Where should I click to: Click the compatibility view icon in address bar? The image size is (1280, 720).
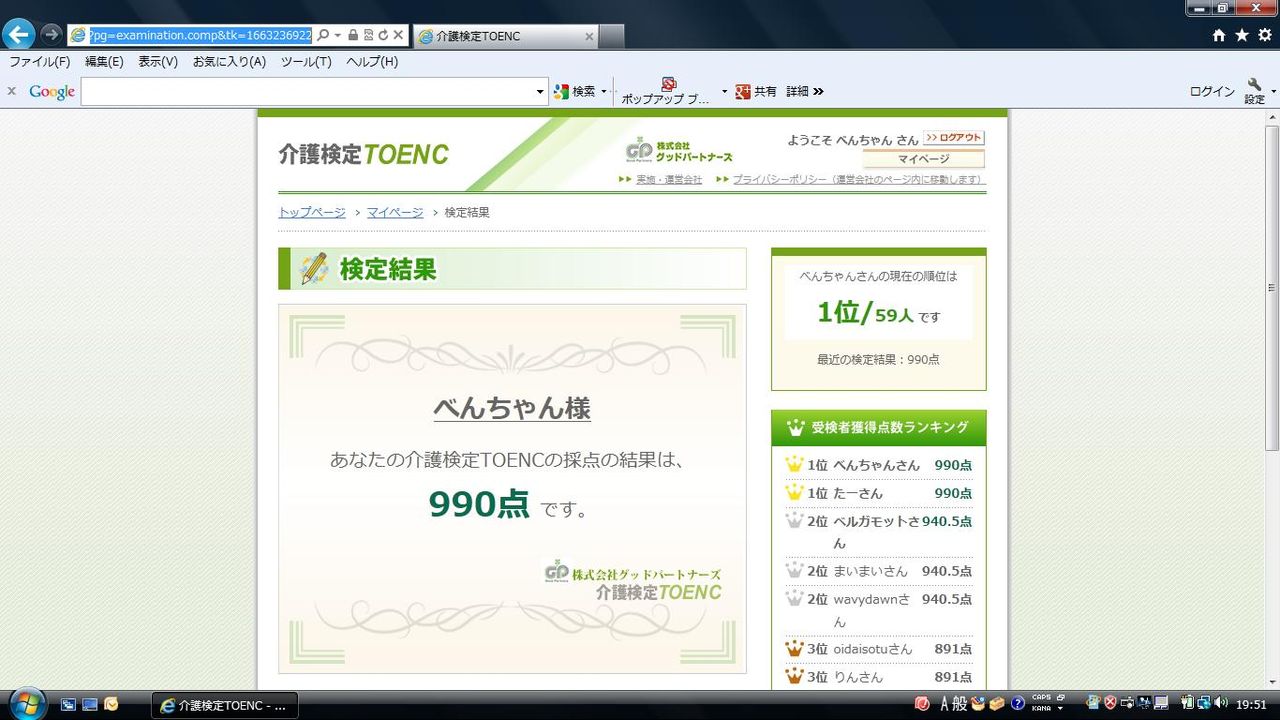click(368, 35)
